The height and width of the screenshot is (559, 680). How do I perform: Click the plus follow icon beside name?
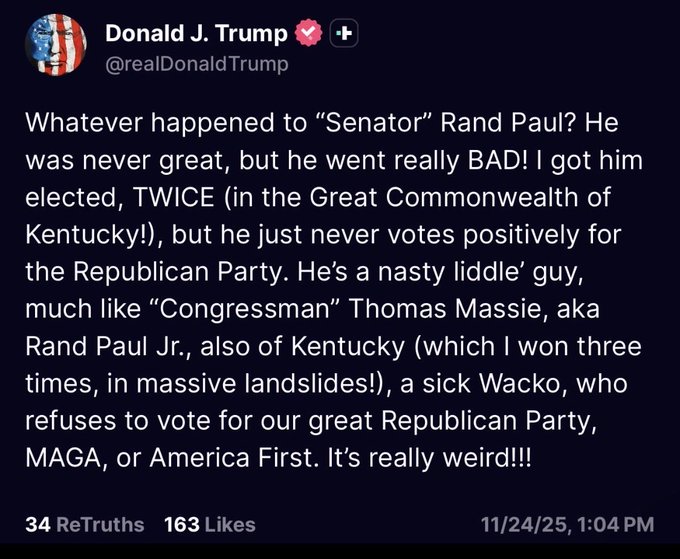click(x=343, y=34)
